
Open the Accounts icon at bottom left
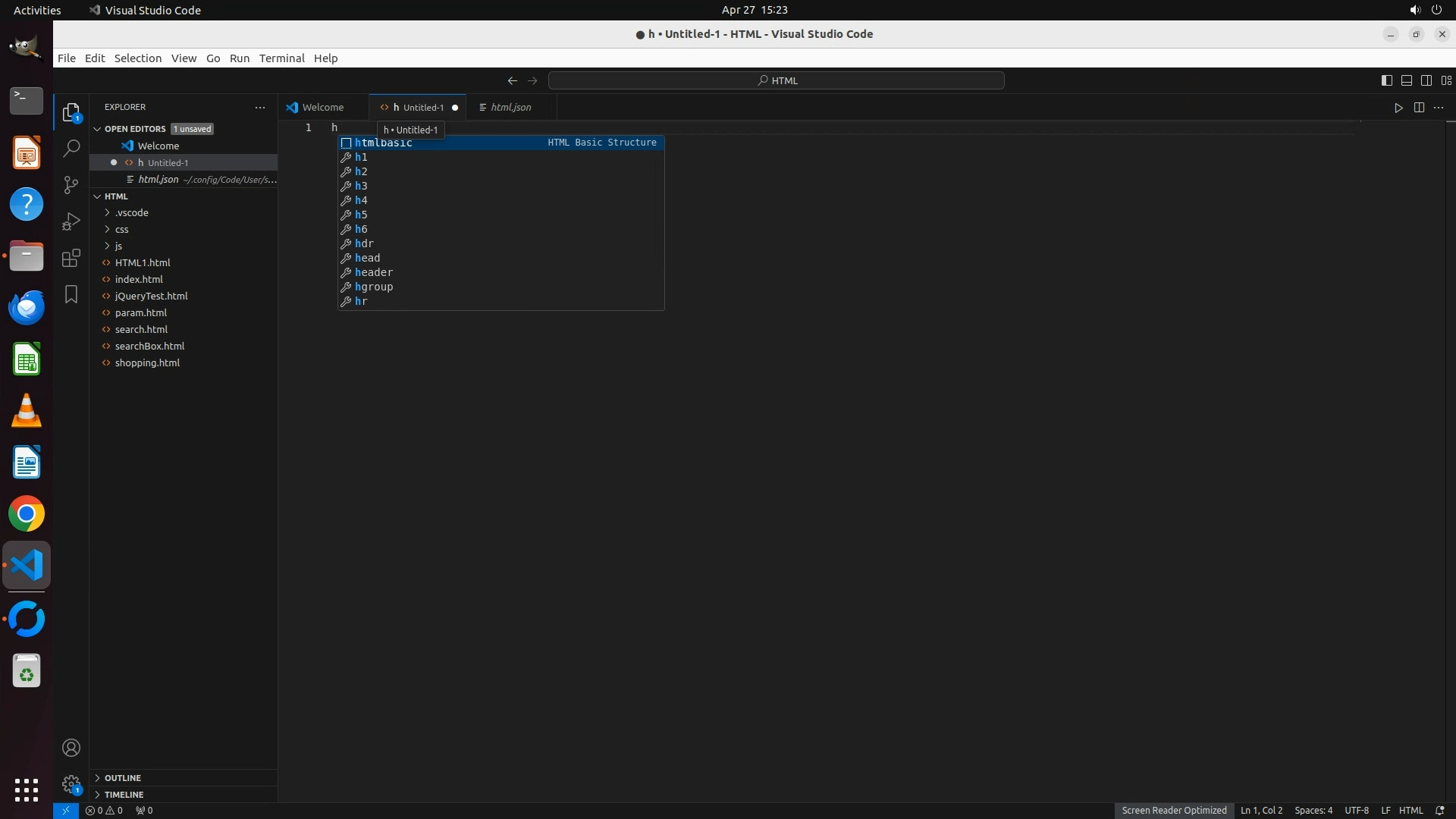71,748
